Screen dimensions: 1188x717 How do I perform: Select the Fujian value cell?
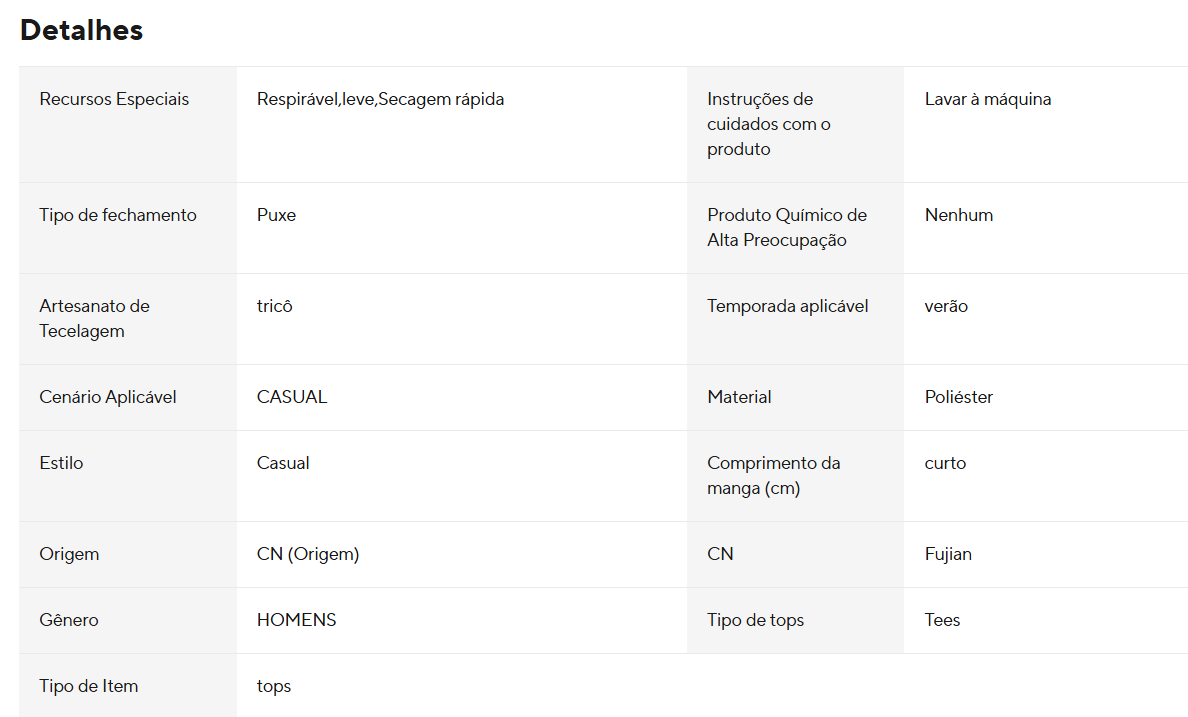click(x=948, y=555)
